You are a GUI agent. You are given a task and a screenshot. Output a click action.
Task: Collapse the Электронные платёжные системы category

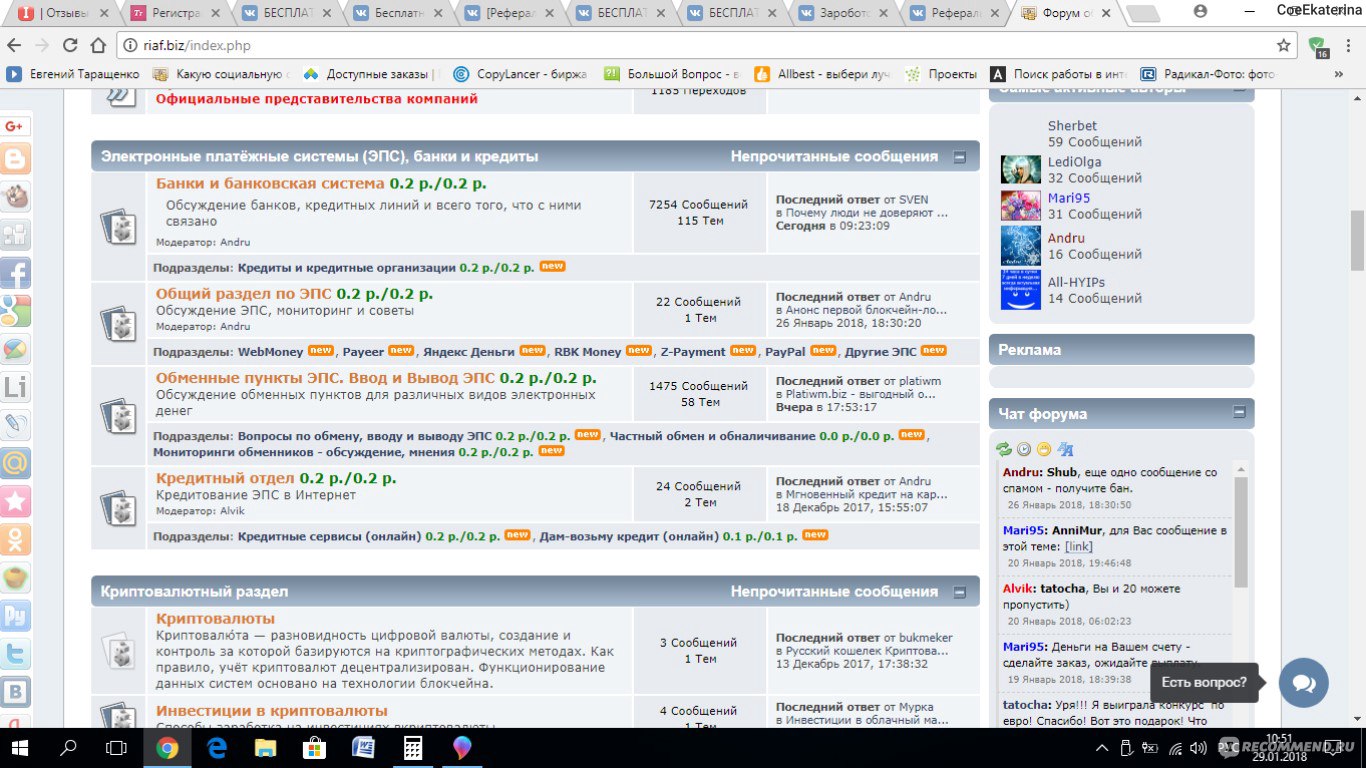(x=959, y=157)
